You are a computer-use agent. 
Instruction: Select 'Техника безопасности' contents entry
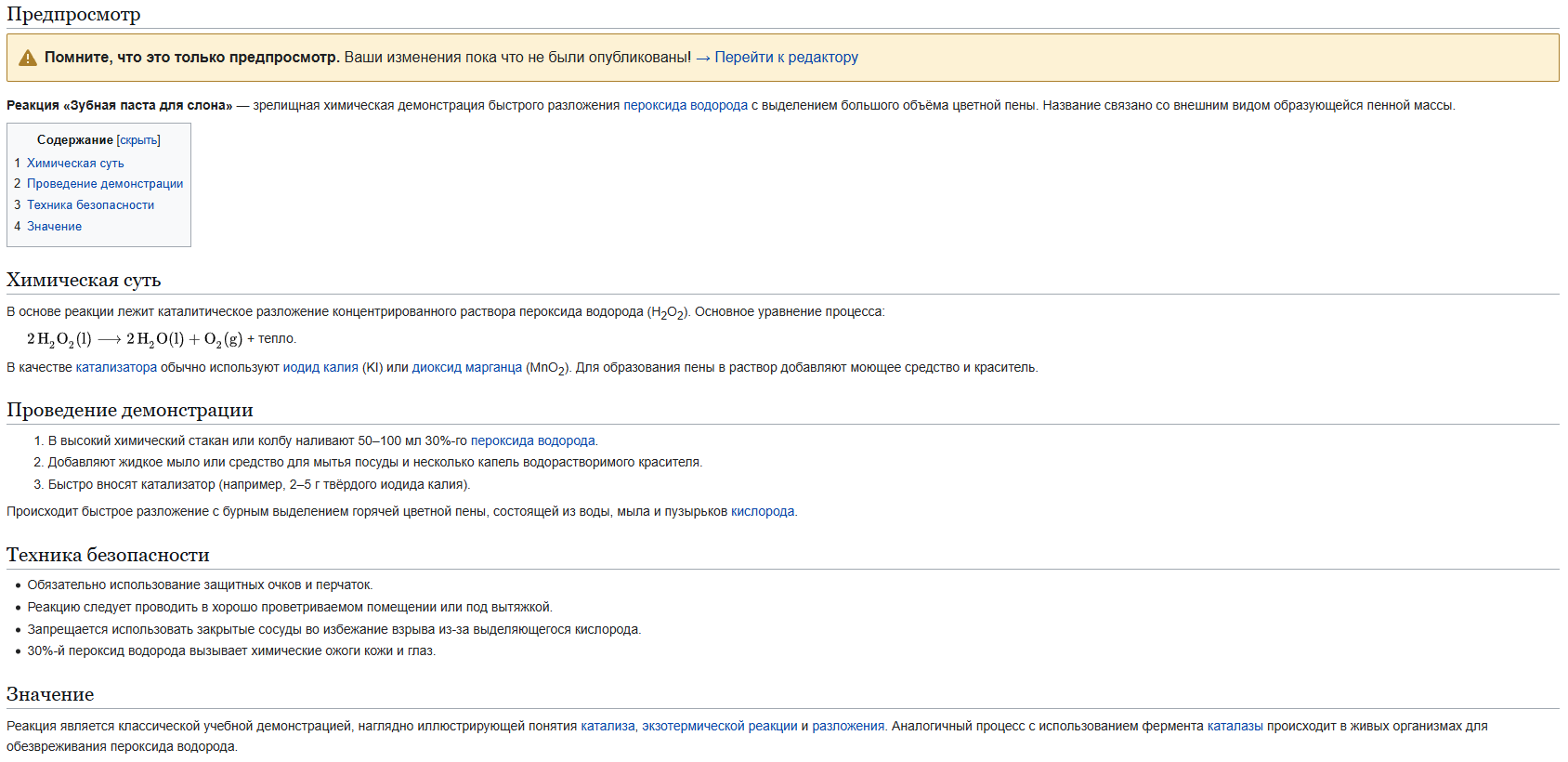click(90, 205)
